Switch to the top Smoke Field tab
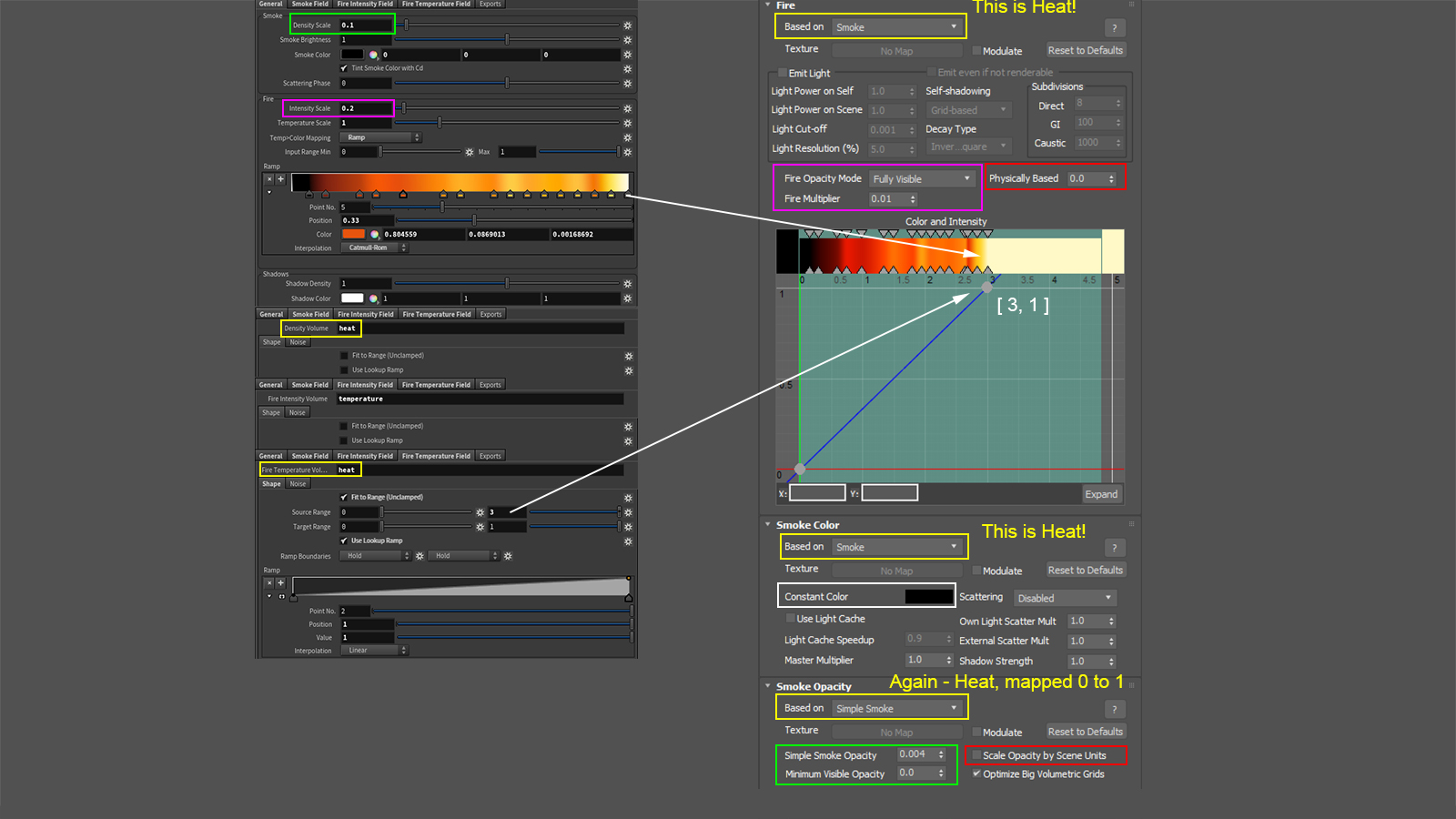This screenshot has width=1456, height=819. tap(309, 4)
